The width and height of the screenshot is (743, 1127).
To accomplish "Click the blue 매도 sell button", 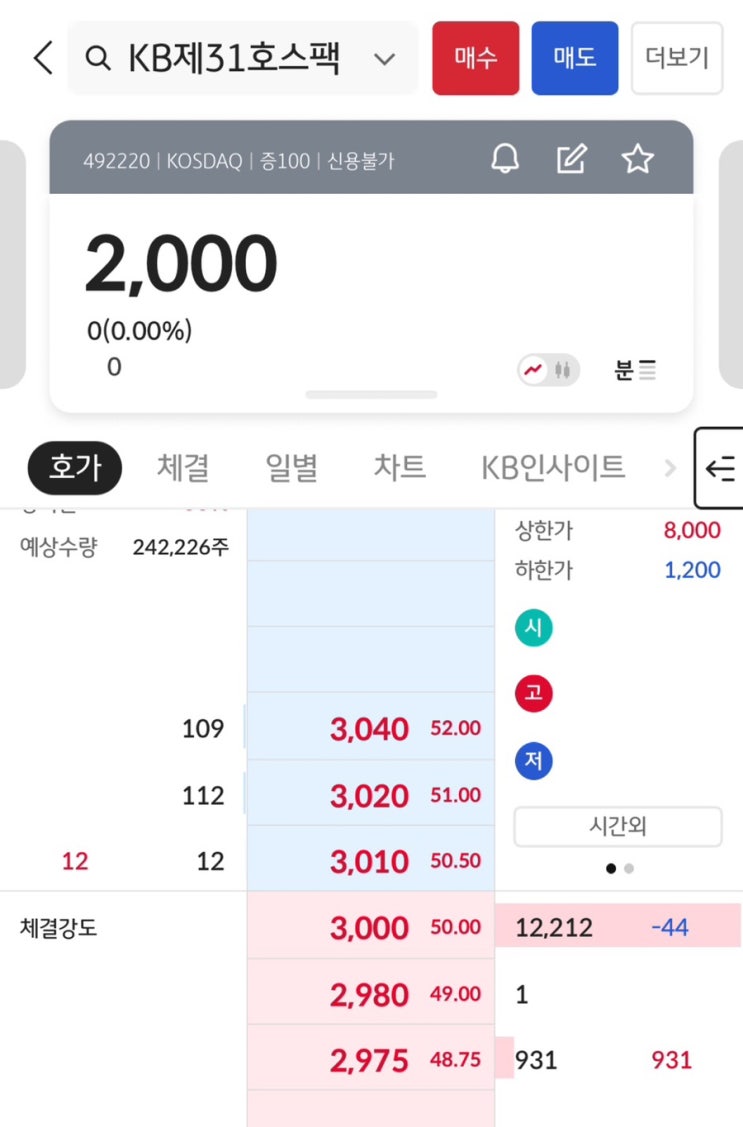I will (575, 58).
